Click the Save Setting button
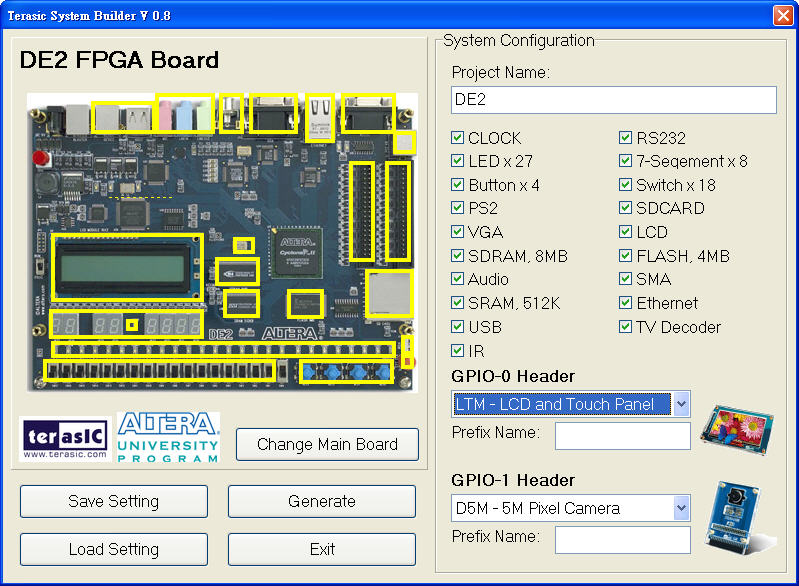 [114, 501]
